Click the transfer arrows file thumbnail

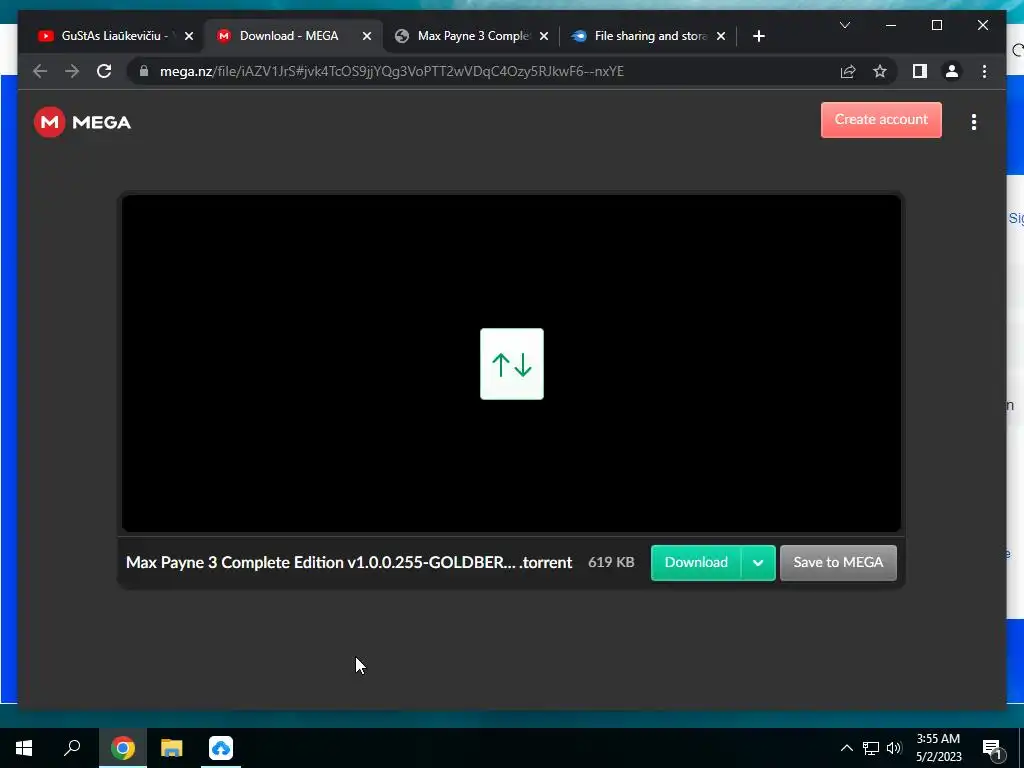pyautogui.click(x=511, y=364)
